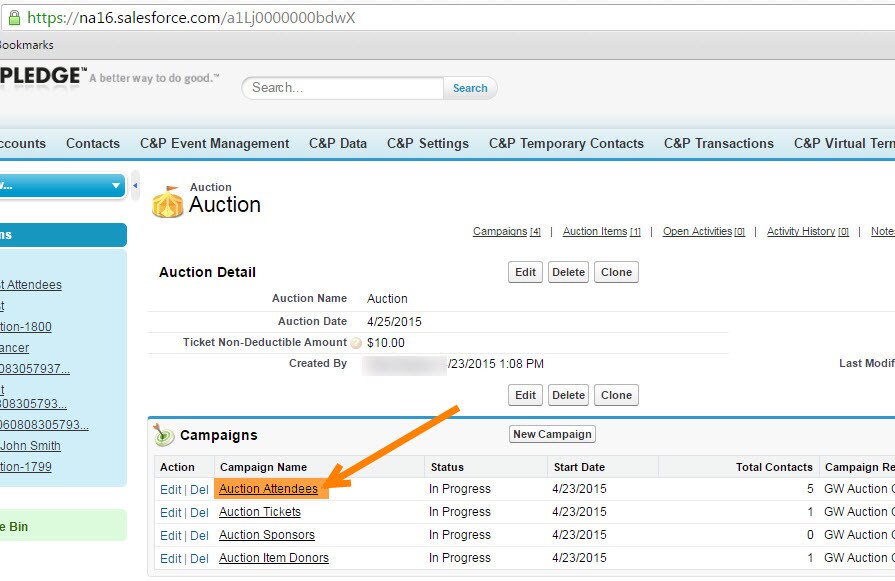Edit the Auction Tickets campaign row
Image resolution: width=895 pixels, height=581 pixels.
tap(171, 513)
